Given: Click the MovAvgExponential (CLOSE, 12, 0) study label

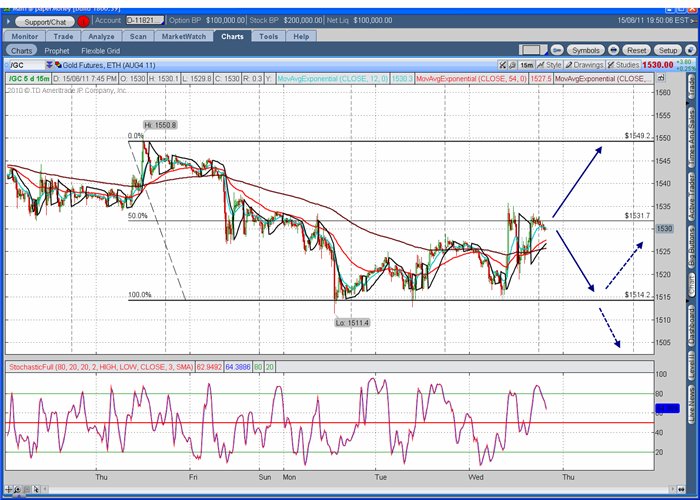Looking at the screenshot, I should click(x=333, y=79).
